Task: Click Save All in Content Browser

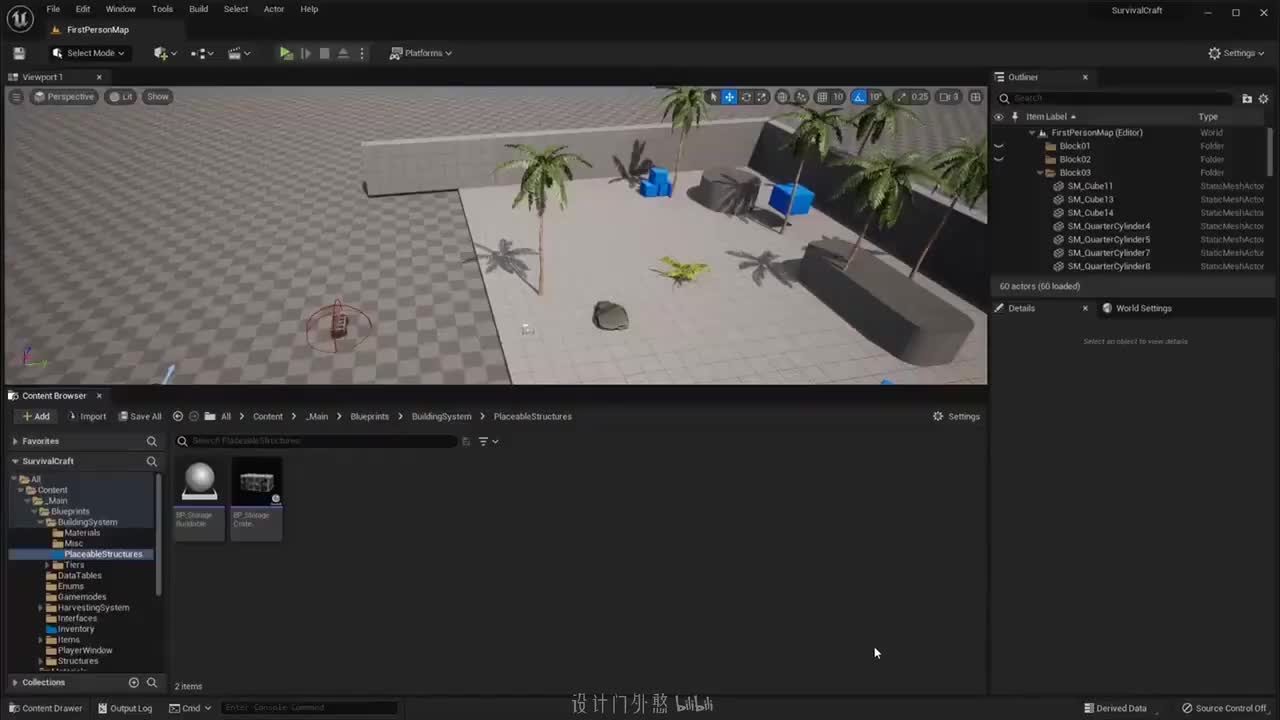Action: coord(140,416)
